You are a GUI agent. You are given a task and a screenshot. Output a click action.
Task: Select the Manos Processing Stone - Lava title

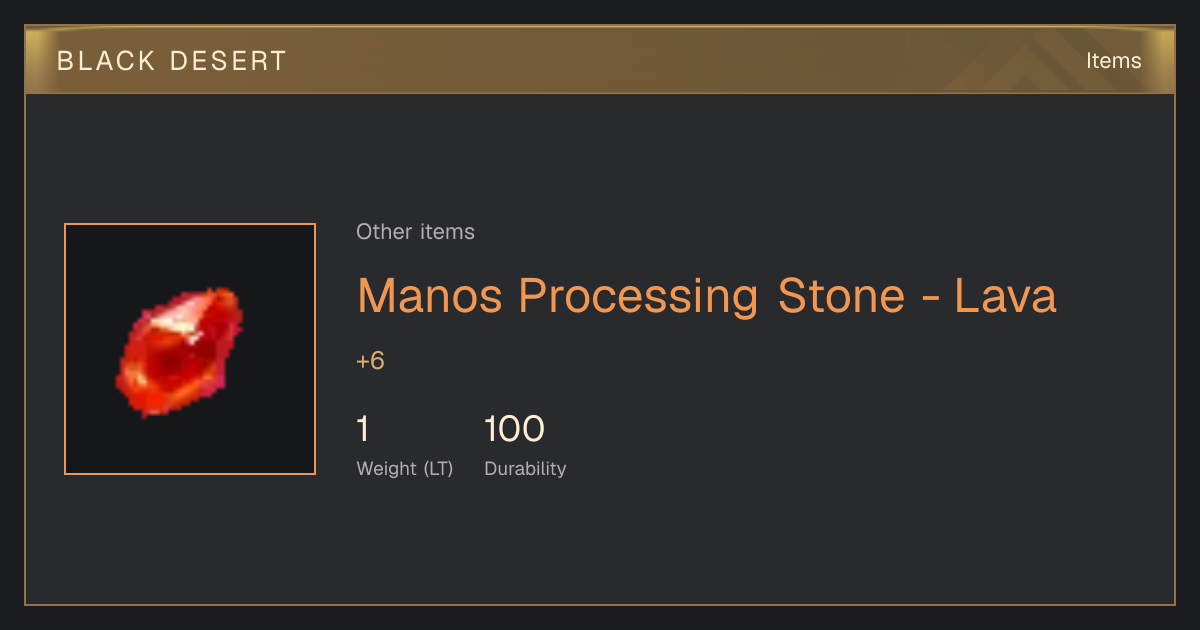(x=707, y=296)
